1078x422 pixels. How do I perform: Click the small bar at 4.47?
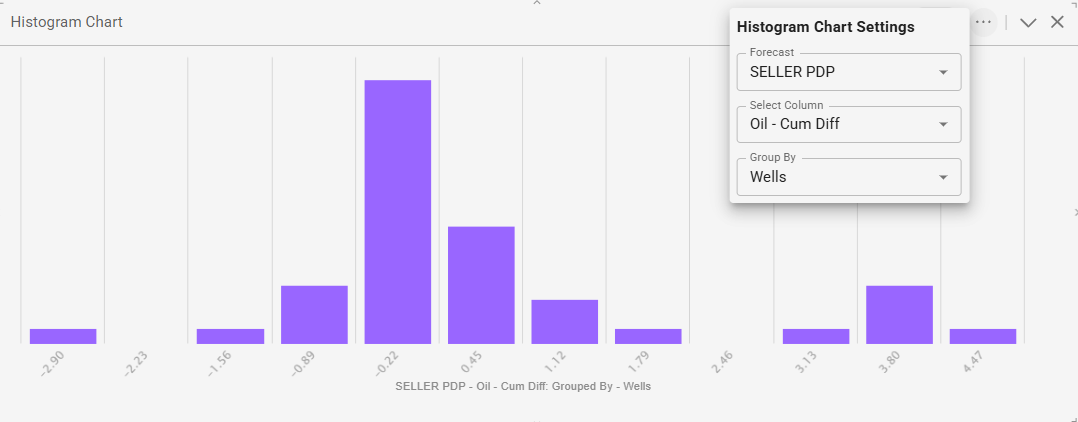point(983,336)
